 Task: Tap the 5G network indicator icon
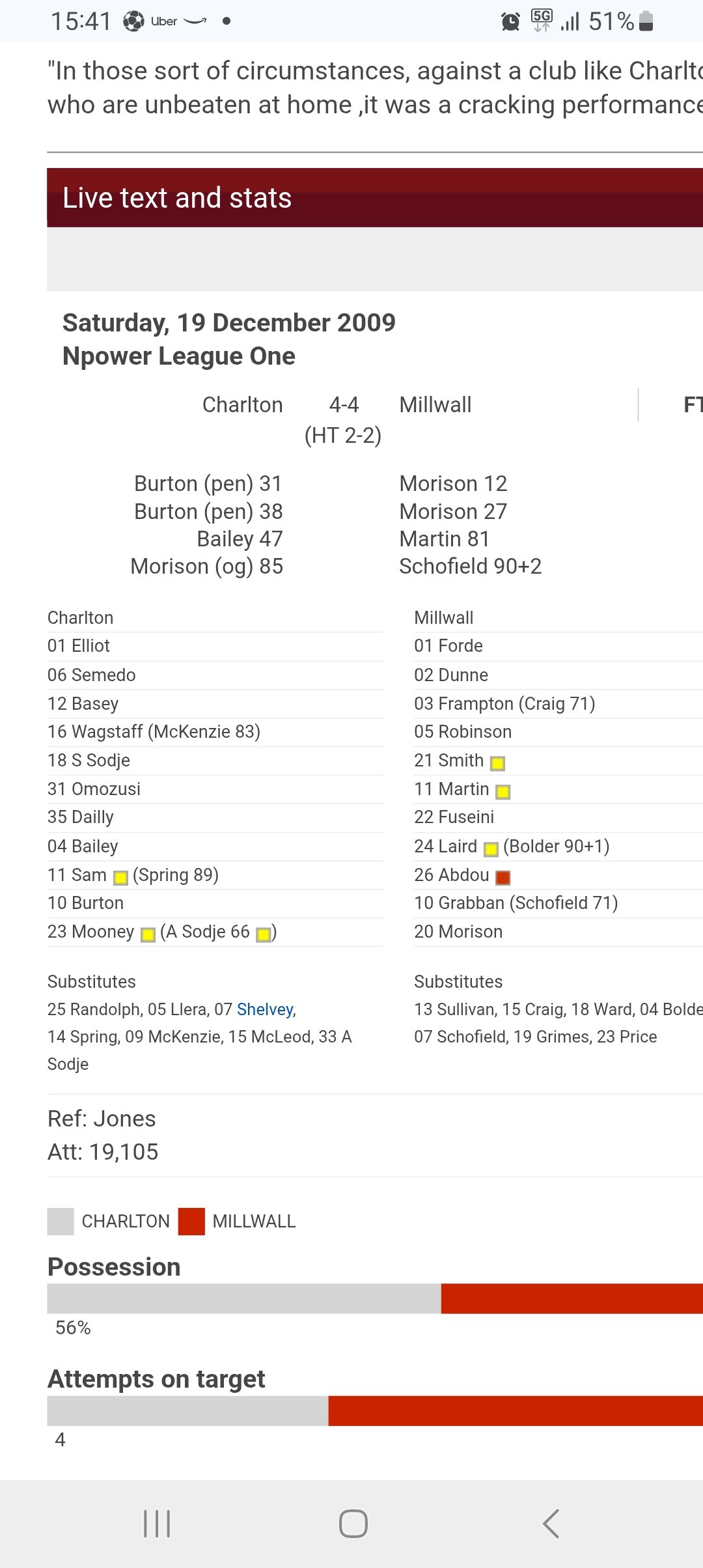(542, 21)
